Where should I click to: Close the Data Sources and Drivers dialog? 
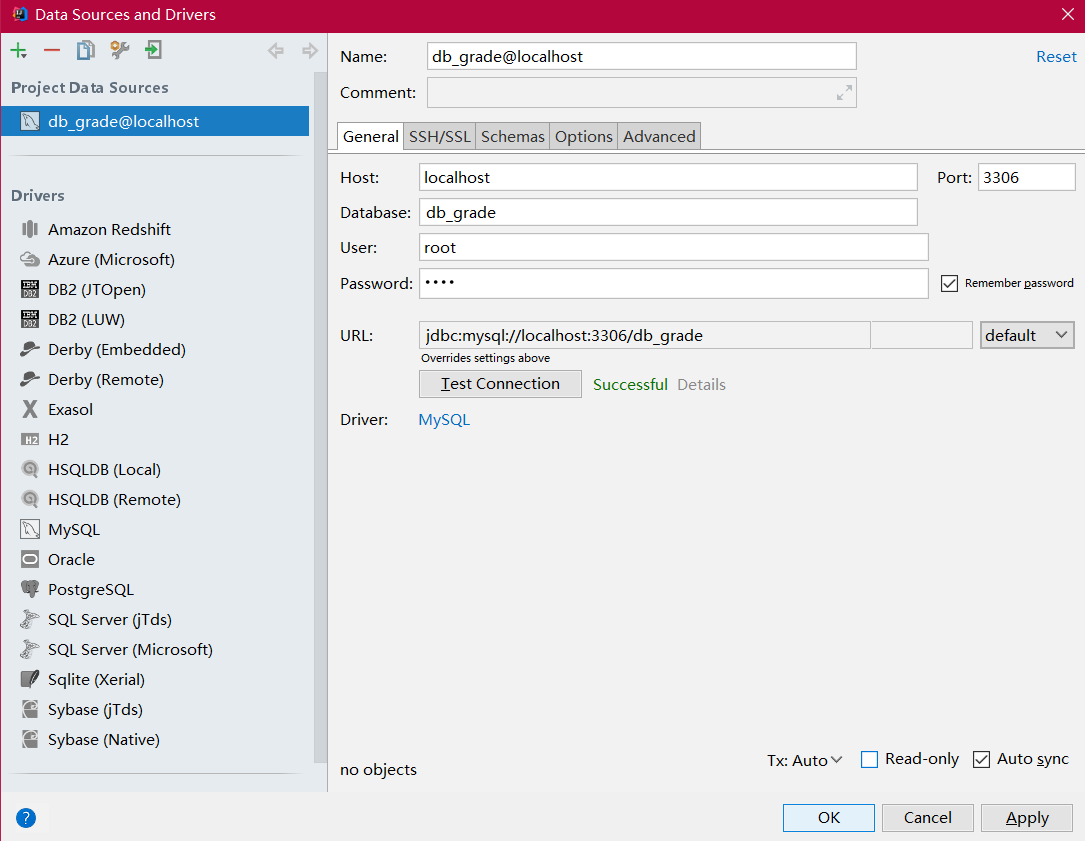[1068, 15]
